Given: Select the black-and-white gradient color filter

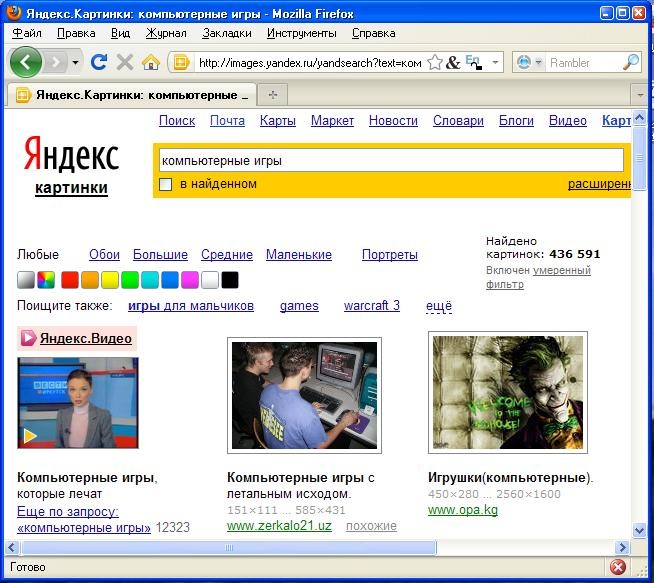Looking at the screenshot, I should (x=26, y=280).
